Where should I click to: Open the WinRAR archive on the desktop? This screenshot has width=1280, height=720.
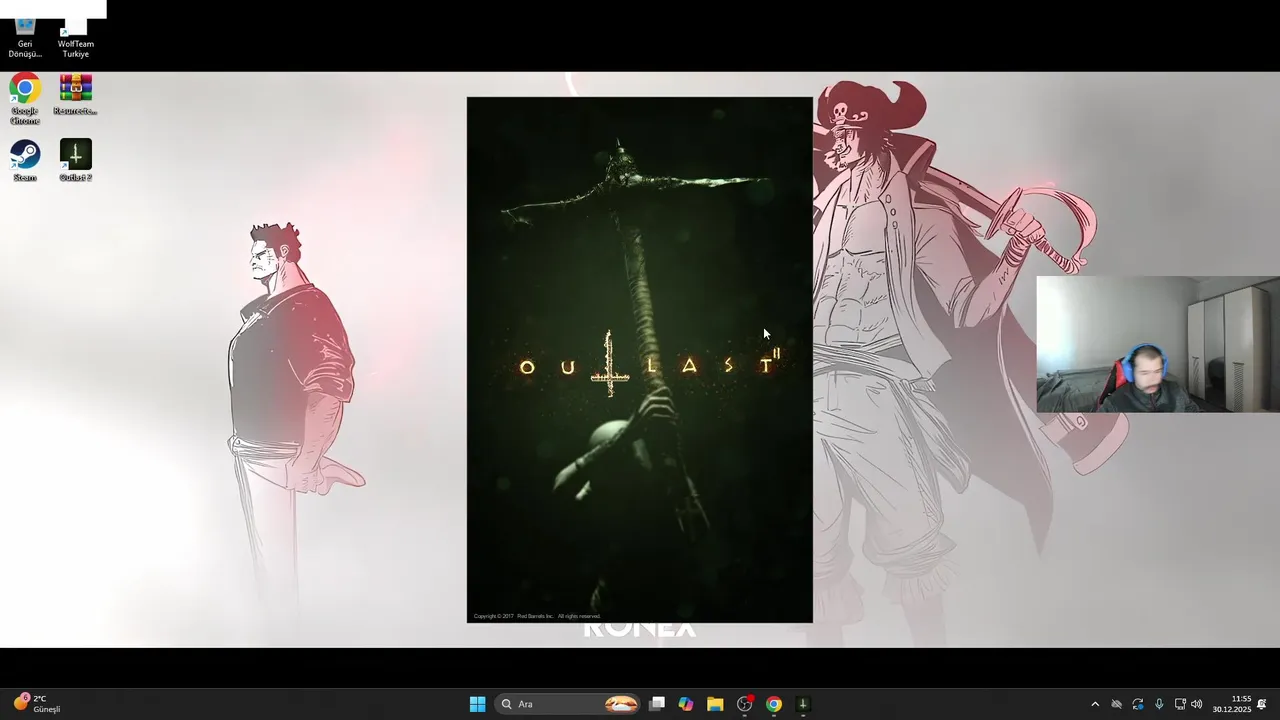click(x=75, y=95)
